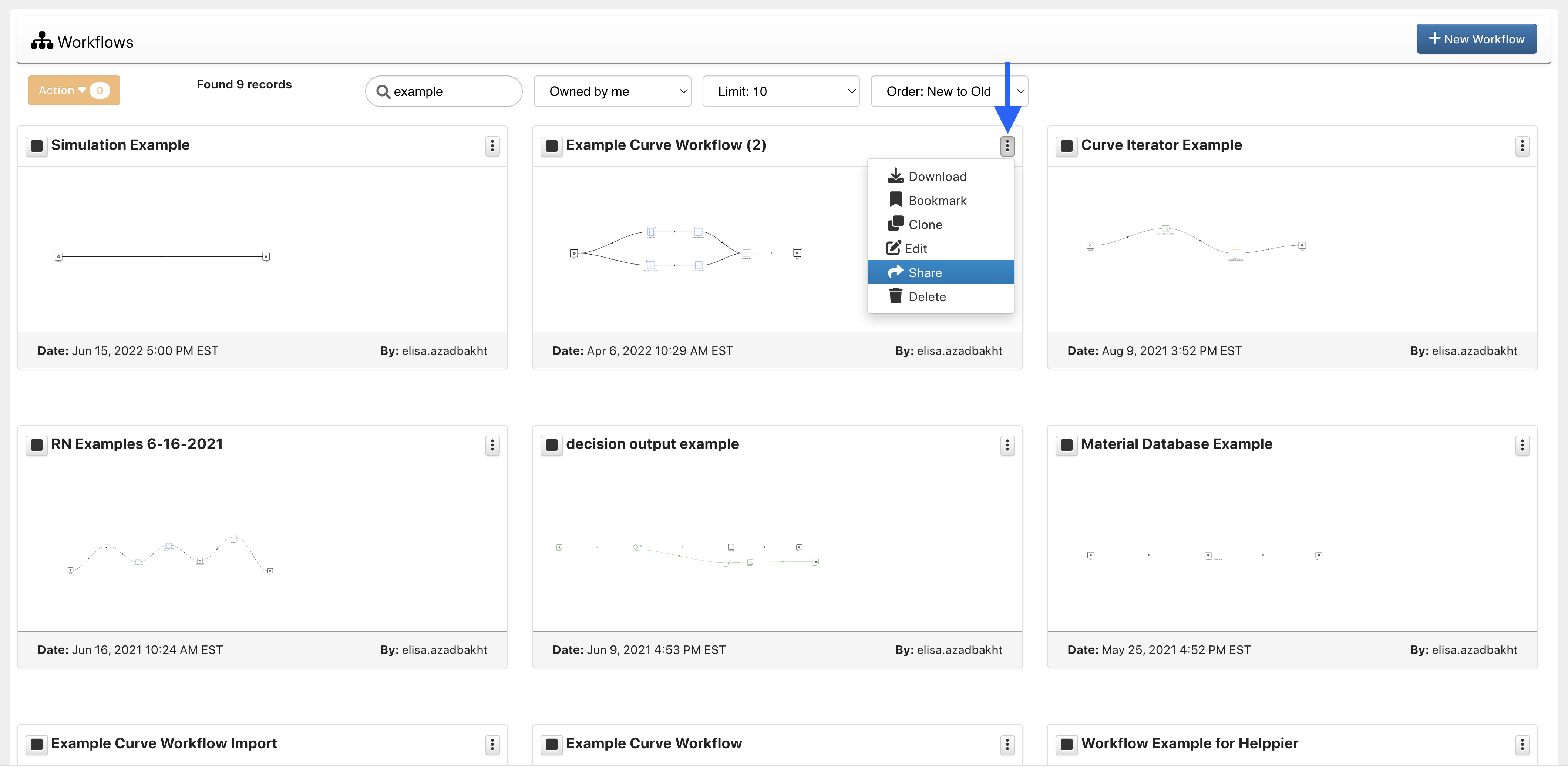Click the RN Examples 6-16-2021 diagram thumbnail
Viewport: 1568px width, 769px height.
pos(171,555)
